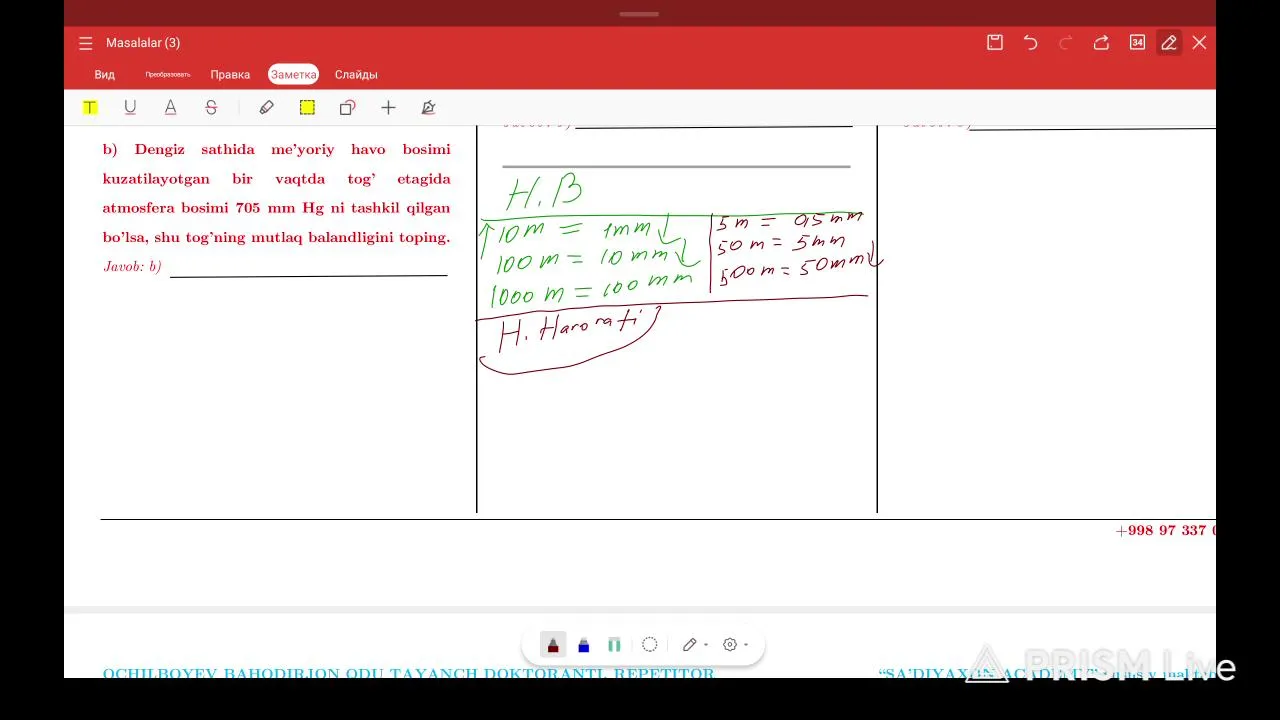Open the Слайды tab
This screenshot has height=720, width=1280.
pos(356,74)
